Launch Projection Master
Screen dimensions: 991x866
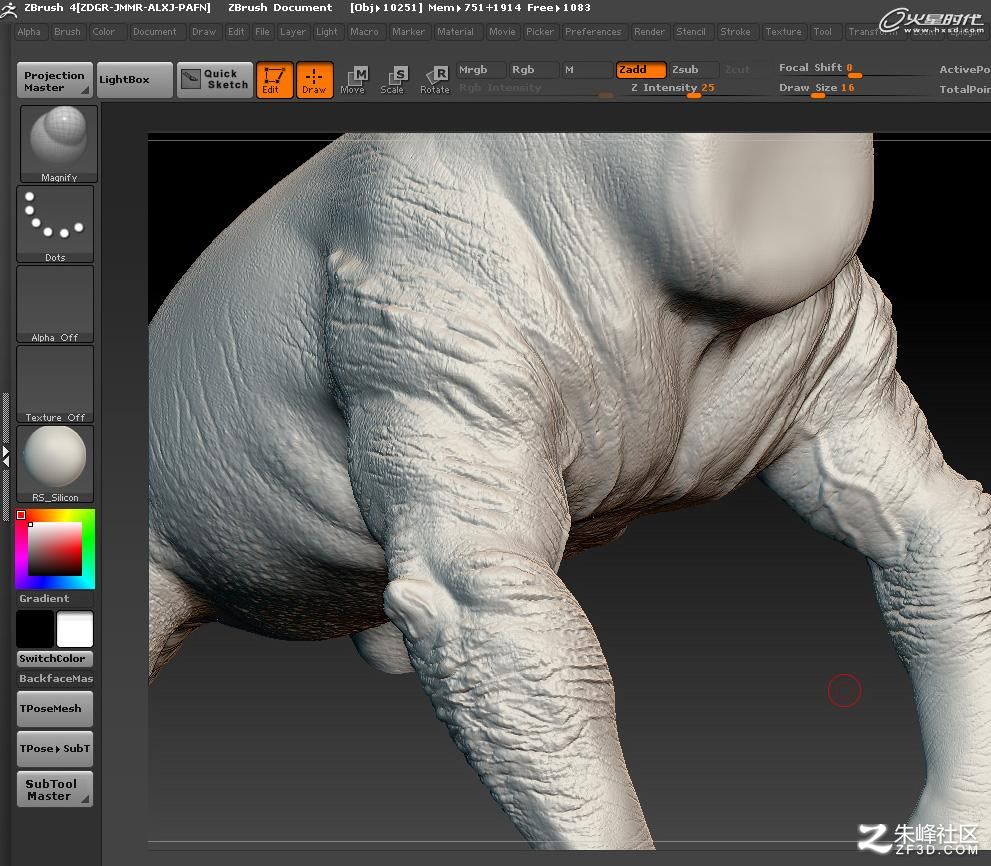point(55,80)
